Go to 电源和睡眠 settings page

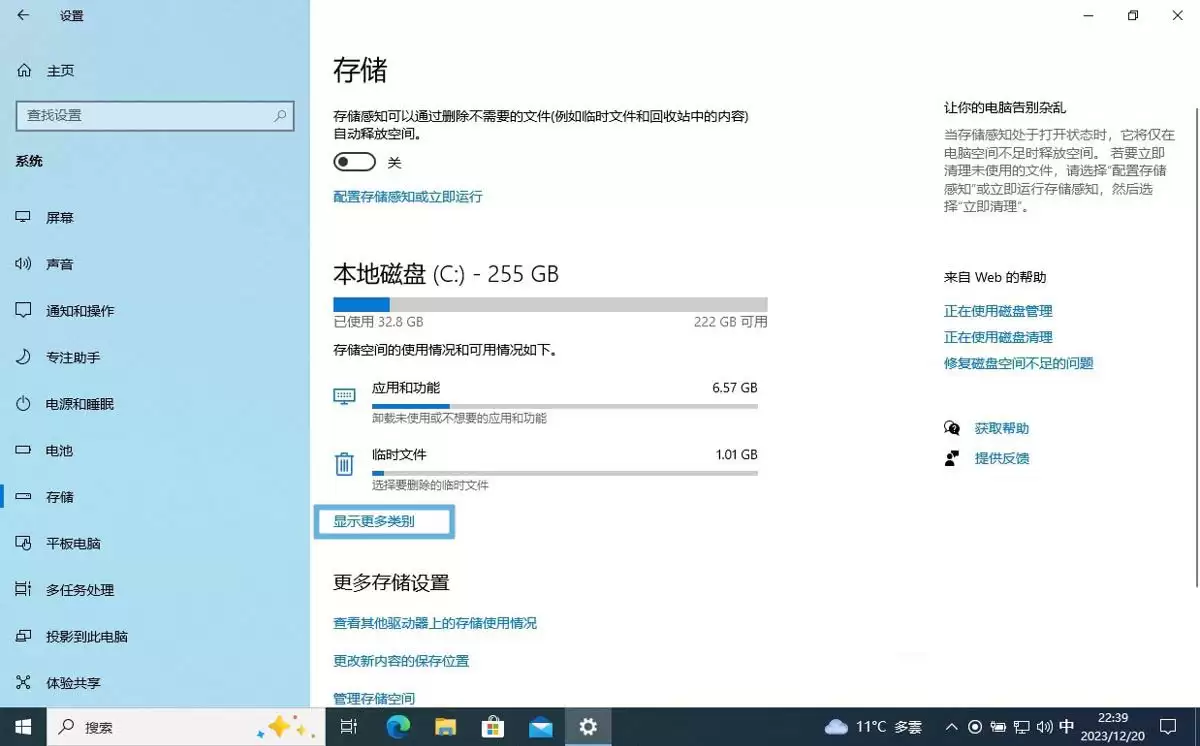[x=155, y=404]
